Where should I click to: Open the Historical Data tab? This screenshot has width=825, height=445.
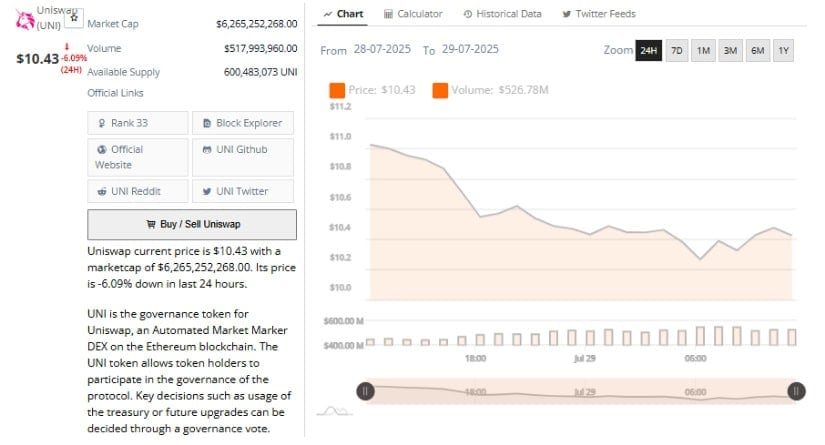[502, 14]
